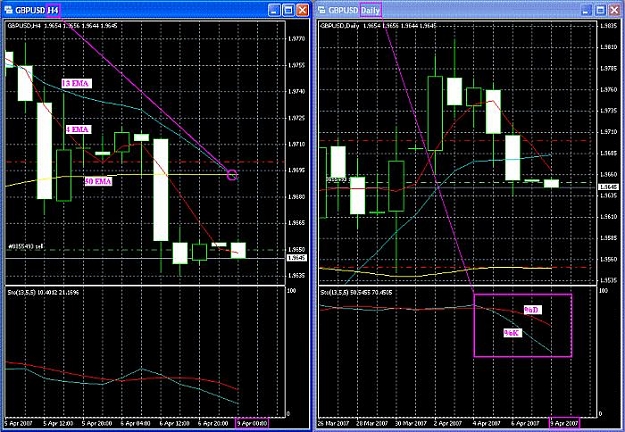
Task: Click 1.9695 on the H4 price axis
Action: 296,171
